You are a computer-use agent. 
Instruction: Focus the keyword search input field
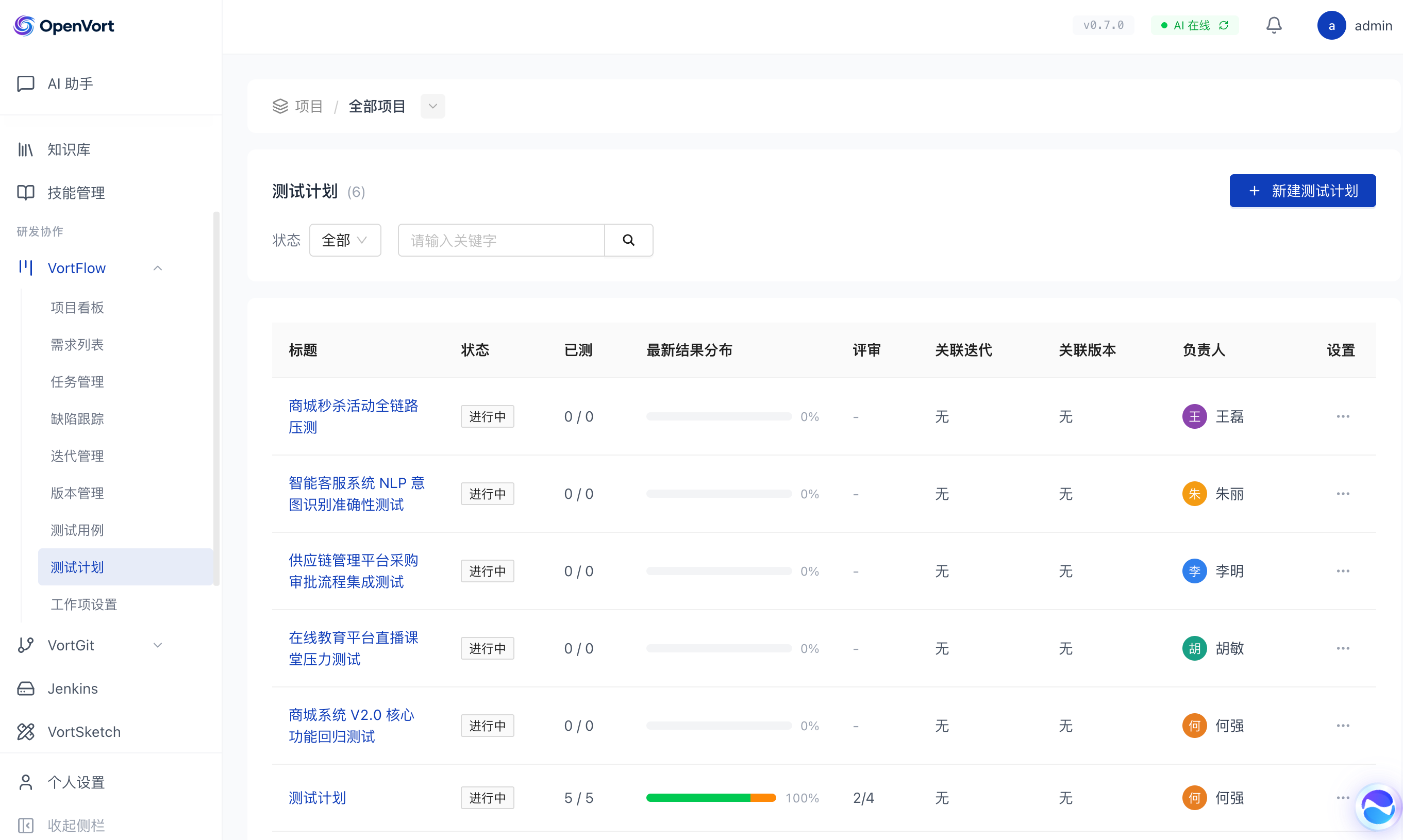coord(501,240)
